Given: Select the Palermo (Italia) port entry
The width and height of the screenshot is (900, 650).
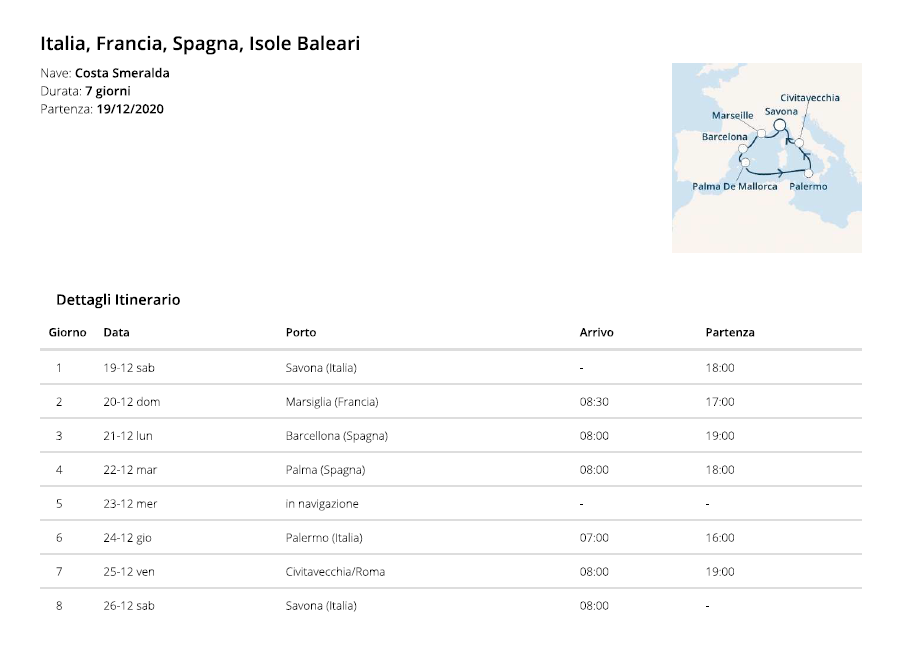Looking at the screenshot, I should [324, 538].
